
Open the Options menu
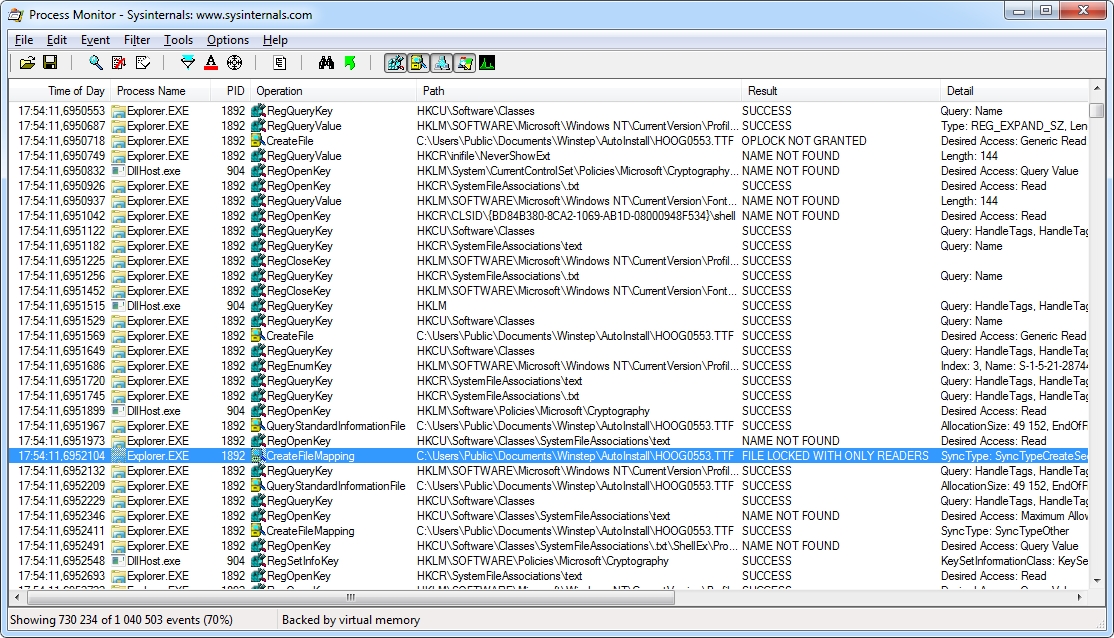(x=228, y=40)
